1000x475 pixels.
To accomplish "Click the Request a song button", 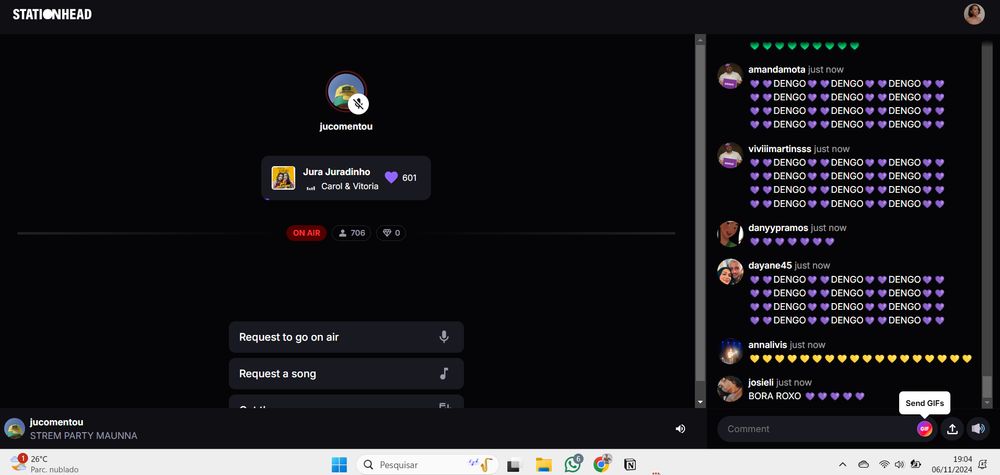I will pyautogui.click(x=346, y=374).
